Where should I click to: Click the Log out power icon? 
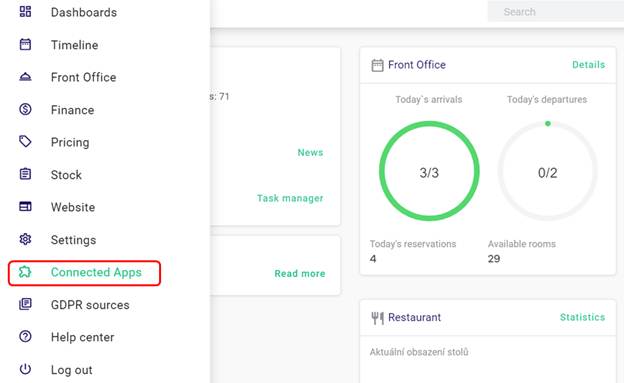point(25,369)
